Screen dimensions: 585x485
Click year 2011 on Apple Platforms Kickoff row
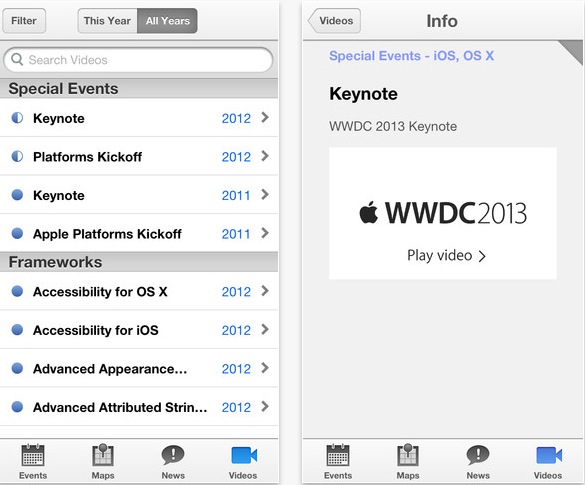(236, 234)
